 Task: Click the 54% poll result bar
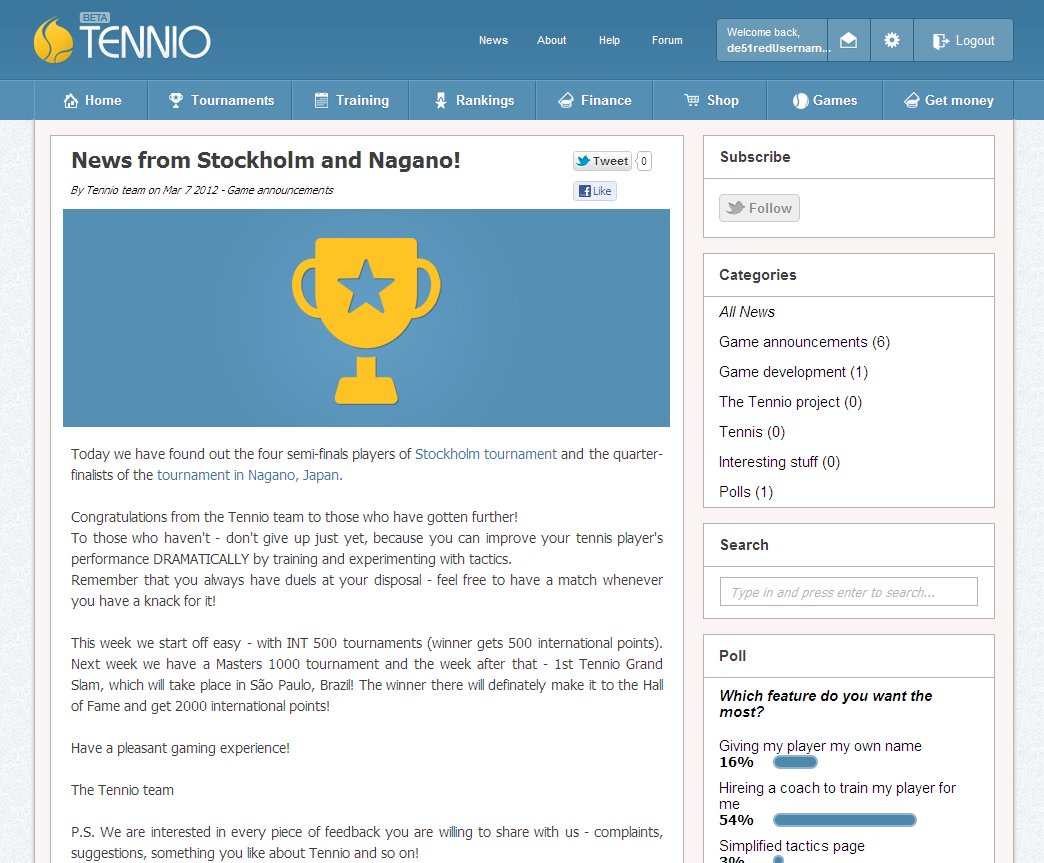(x=845, y=820)
